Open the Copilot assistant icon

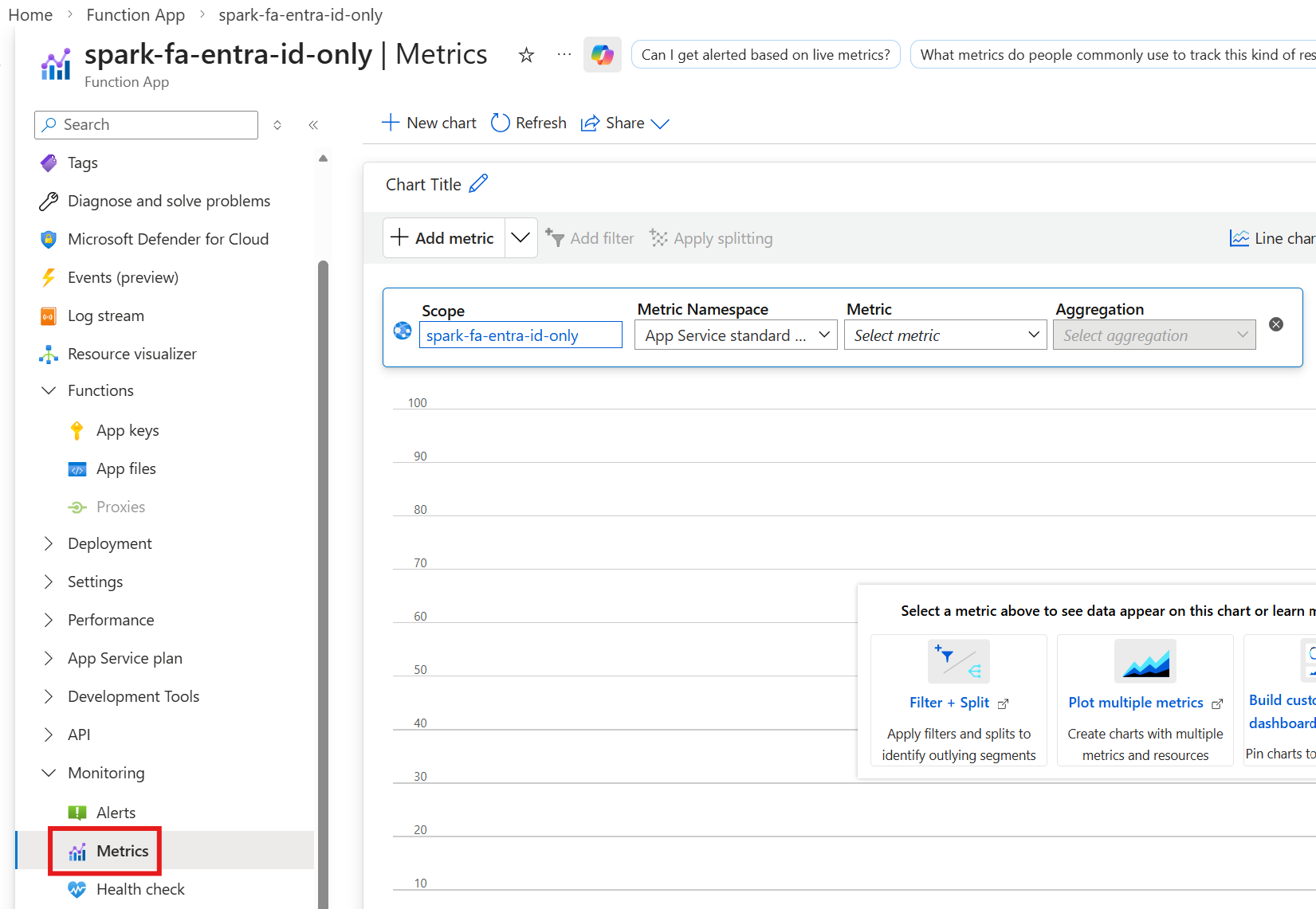[602, 54]
